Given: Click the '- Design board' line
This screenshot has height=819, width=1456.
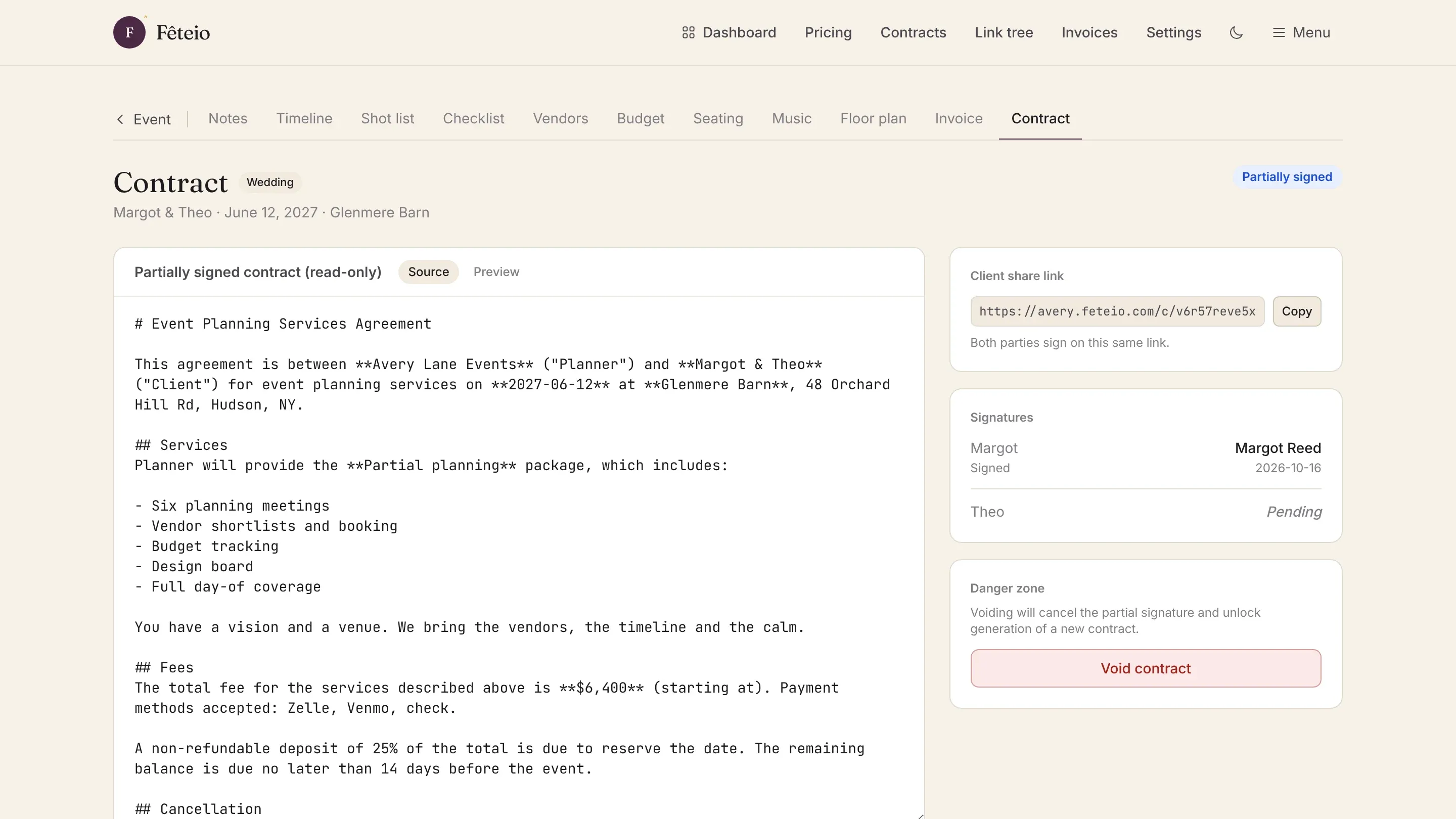Looking at the screenshot, I should tap(194, 566).
